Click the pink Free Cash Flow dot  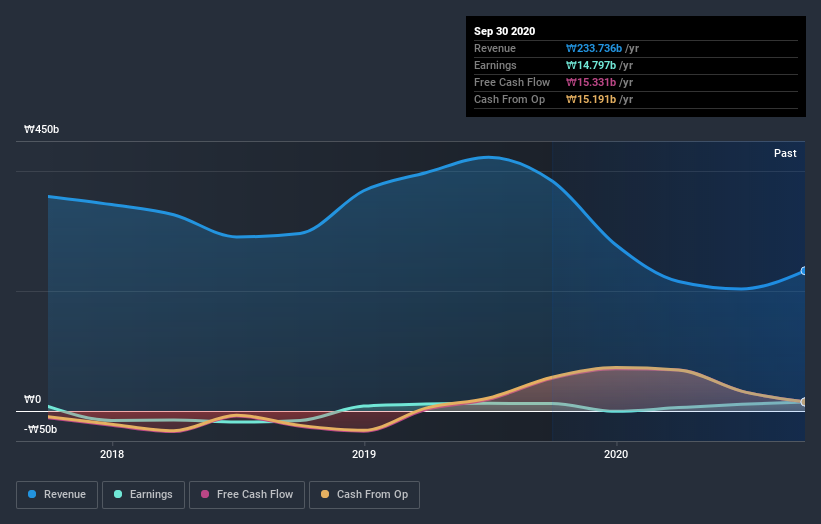205,494
